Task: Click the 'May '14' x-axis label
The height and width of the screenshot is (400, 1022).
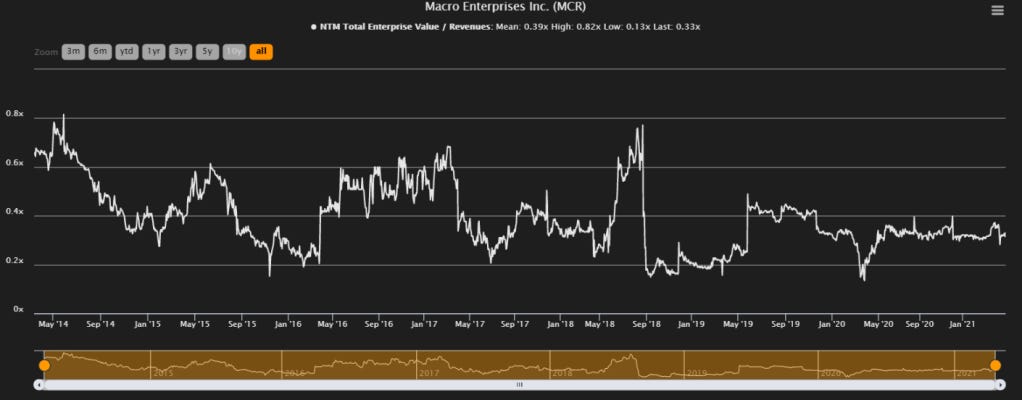Action: (54, 324)
